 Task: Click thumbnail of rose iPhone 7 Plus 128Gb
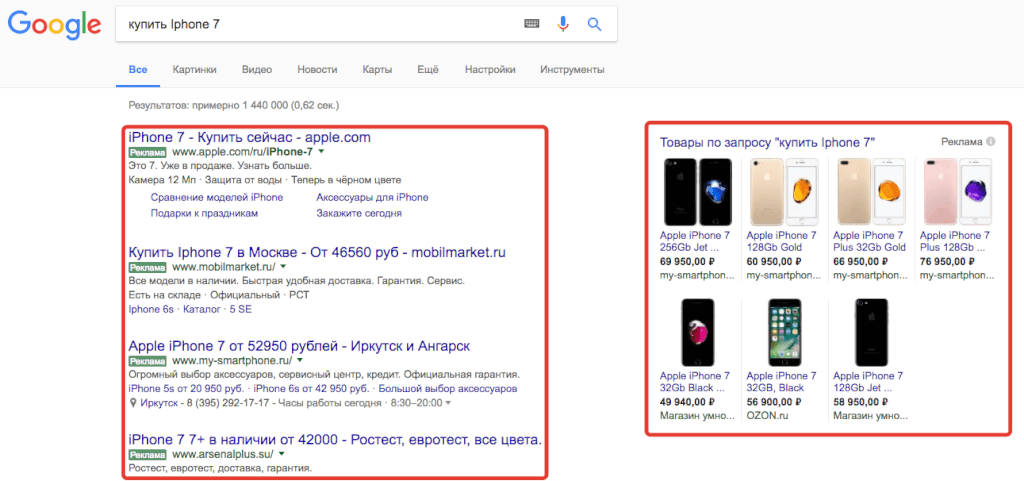[x=957, y=192]
